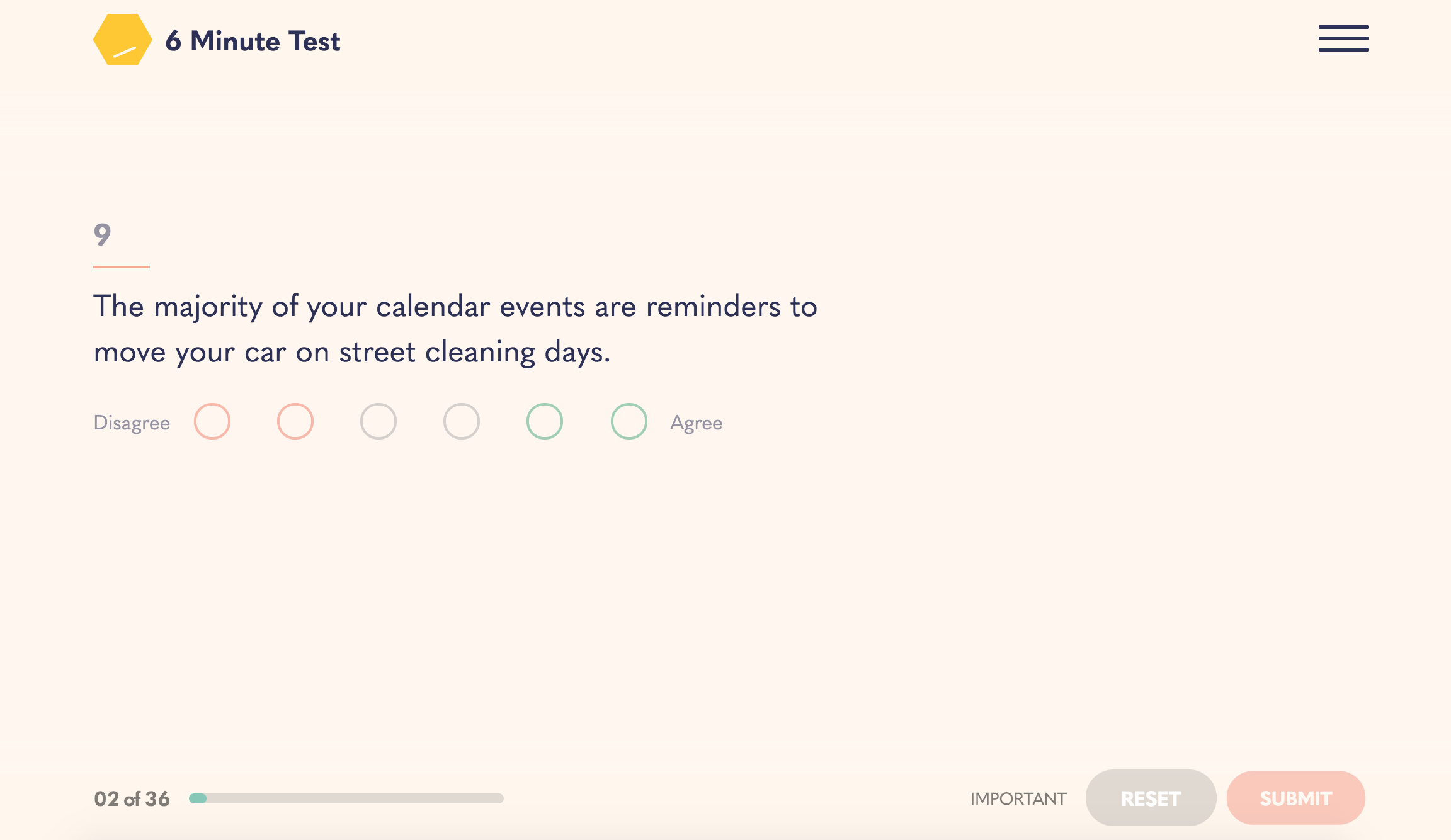Viewport: 1451px width, 840px height.
Task: Click the Disagree label
Action: click(x=132, y=423)
